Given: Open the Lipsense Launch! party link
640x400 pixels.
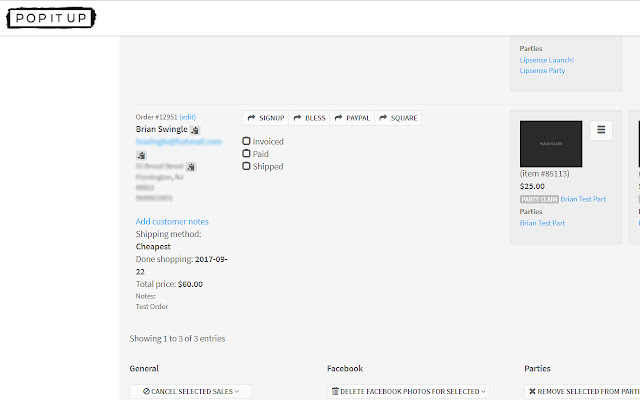Looking at the screenshot, I should click(547, 60).
